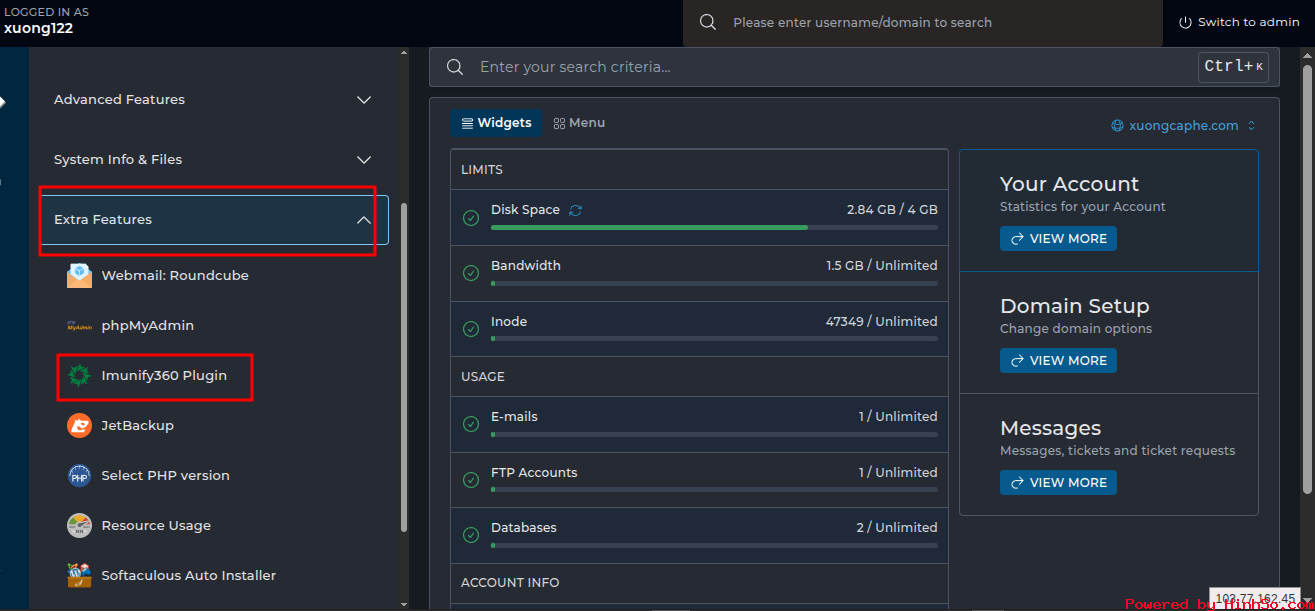Focus the username/domain search field
Viewport: 1315px width, 611px height.
click(930, 22)
